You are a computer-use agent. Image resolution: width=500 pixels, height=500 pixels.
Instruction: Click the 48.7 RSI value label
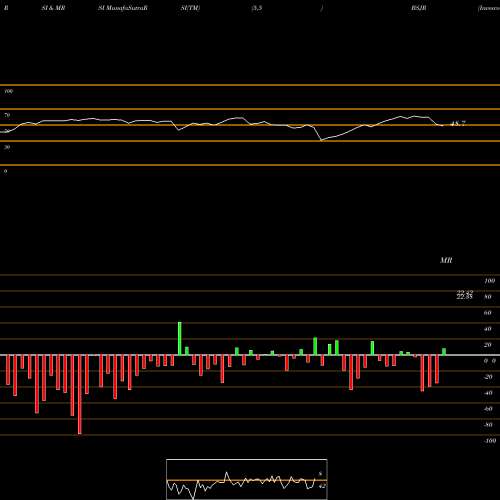[458, 124]
